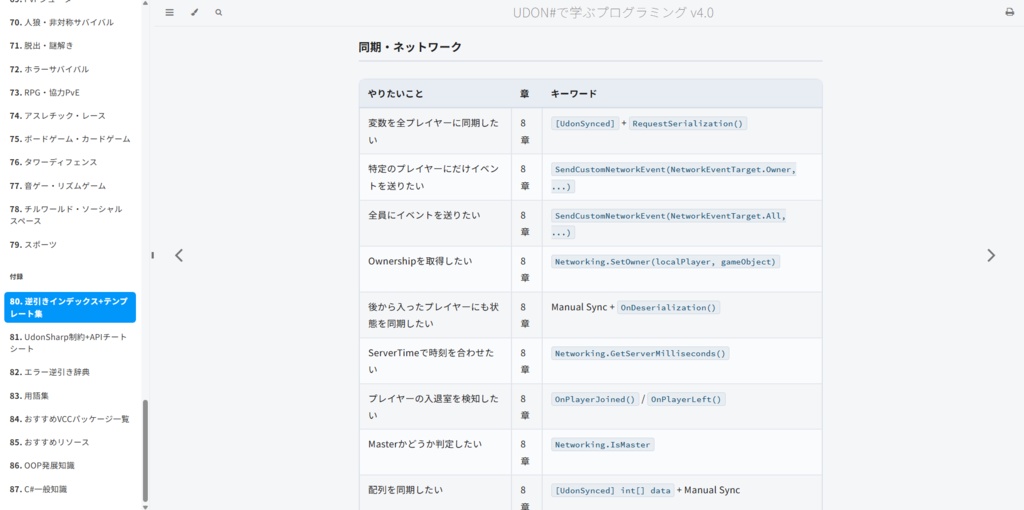Open chapter 85 おすすめリソース
This screenshot has height=510, width=1024.
coord(50,442)
